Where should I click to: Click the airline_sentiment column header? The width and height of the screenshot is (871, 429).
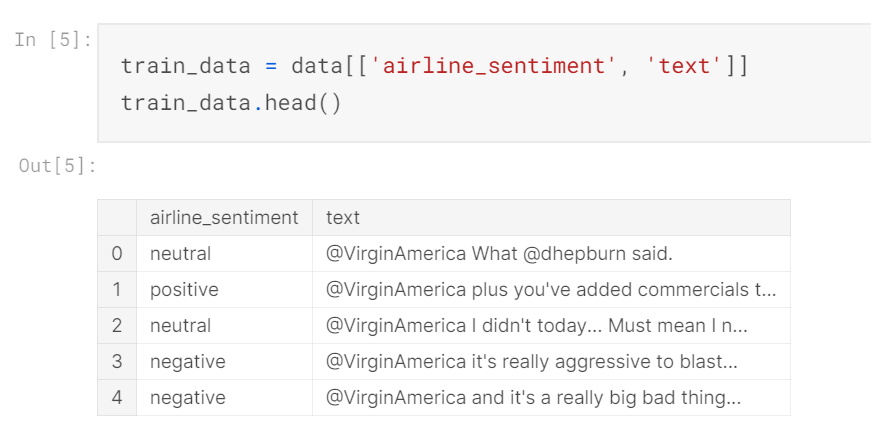[x=224, y=217]
